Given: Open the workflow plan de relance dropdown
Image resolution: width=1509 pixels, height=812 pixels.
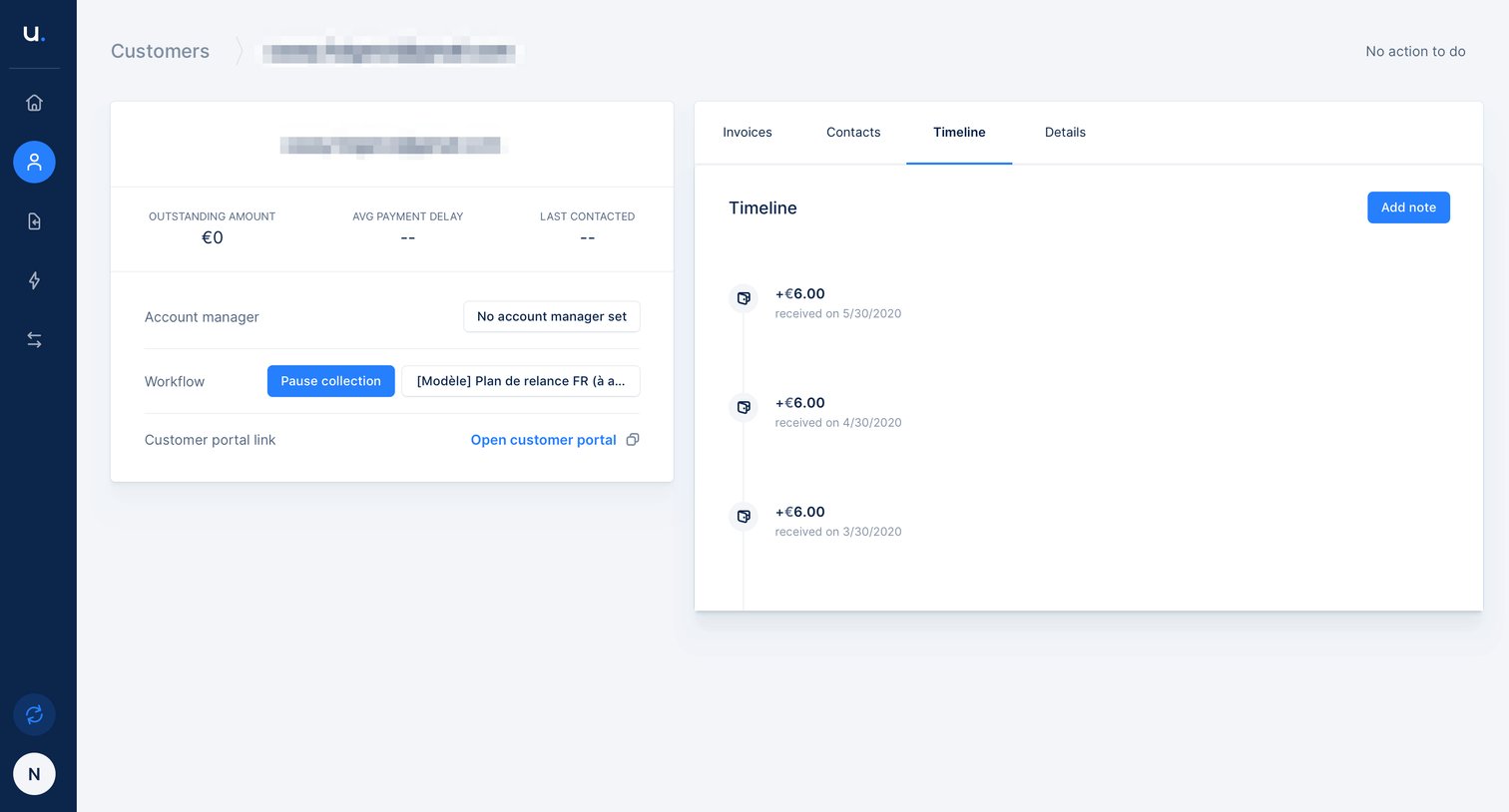Looking at the screenshot, I should pyautogui.click(x=521, y=381).
